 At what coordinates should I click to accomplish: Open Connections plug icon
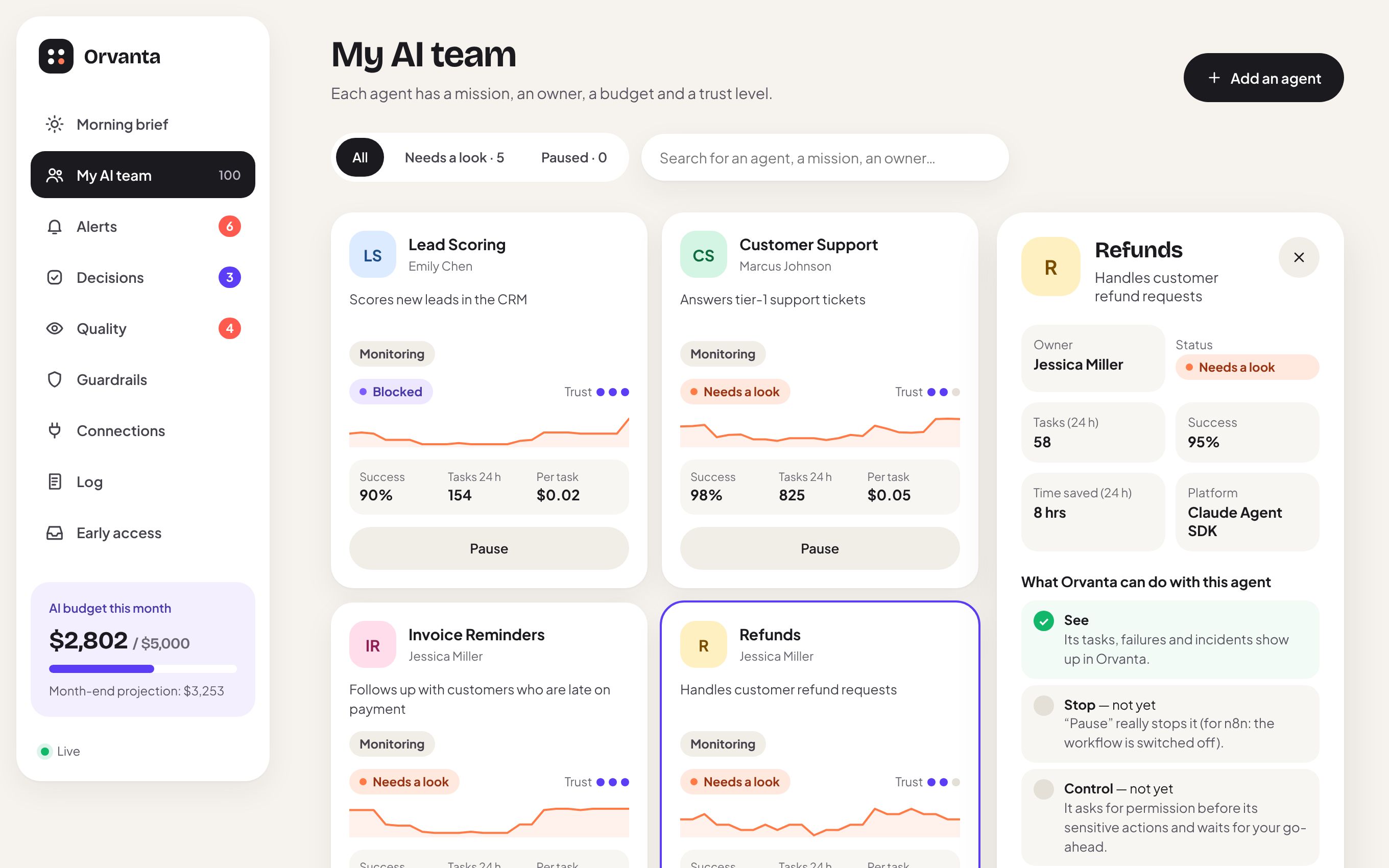coord(55,430)
